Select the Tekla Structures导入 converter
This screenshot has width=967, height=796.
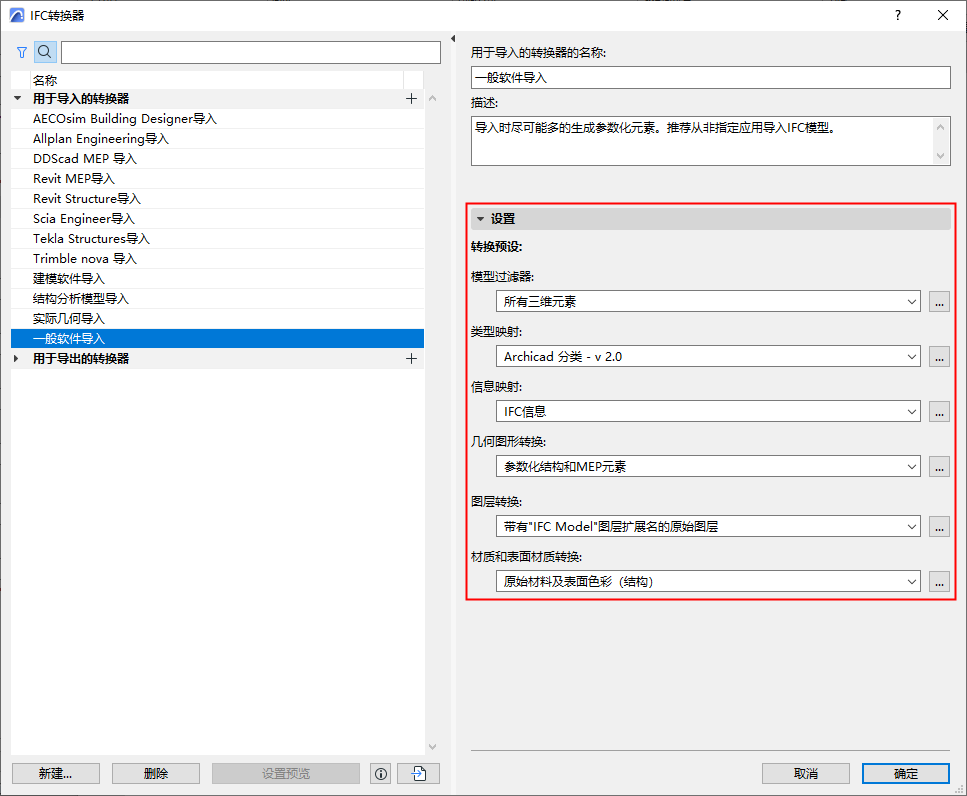[x=93, y=238]
